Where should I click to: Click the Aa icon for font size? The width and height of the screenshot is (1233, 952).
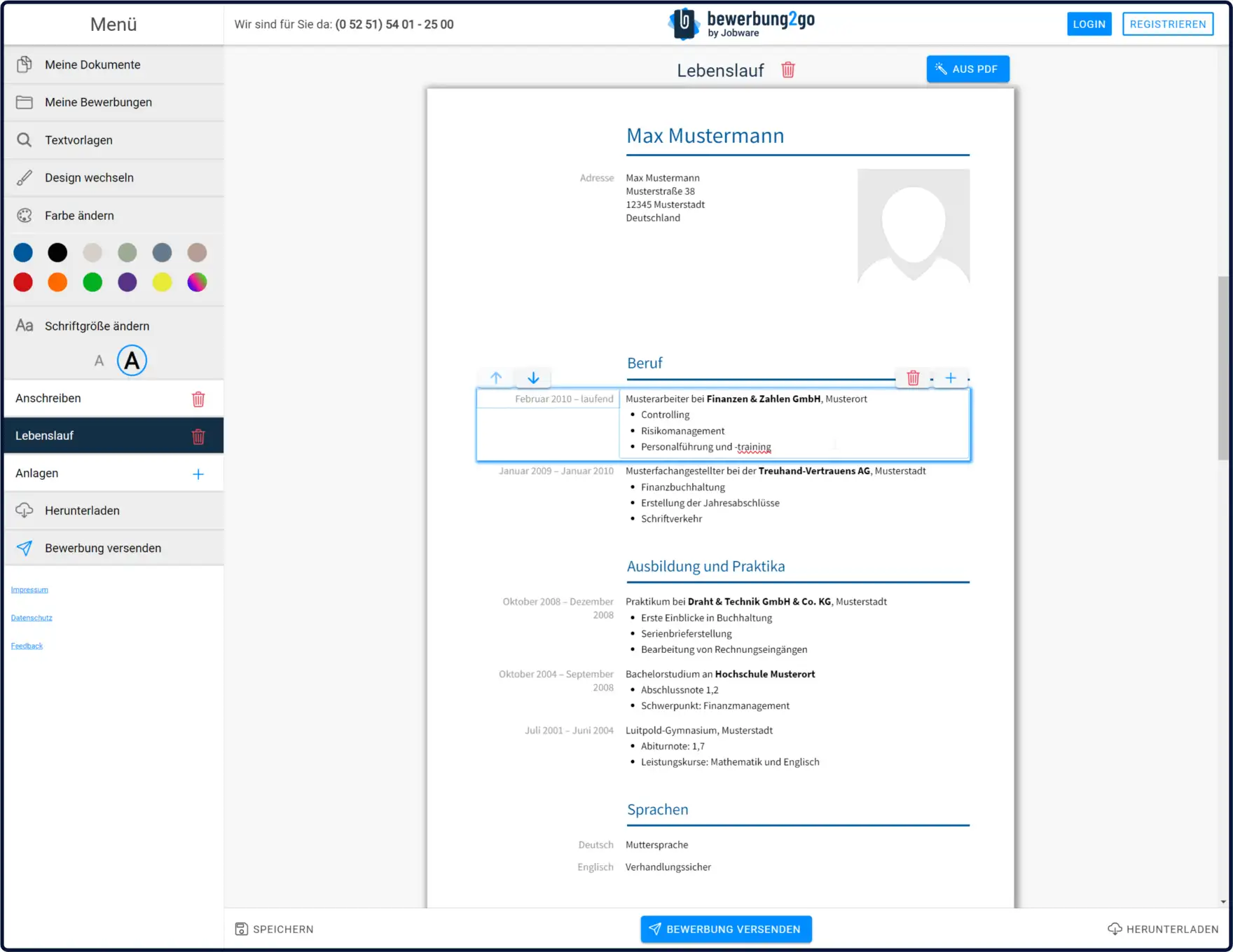(25, 326)
